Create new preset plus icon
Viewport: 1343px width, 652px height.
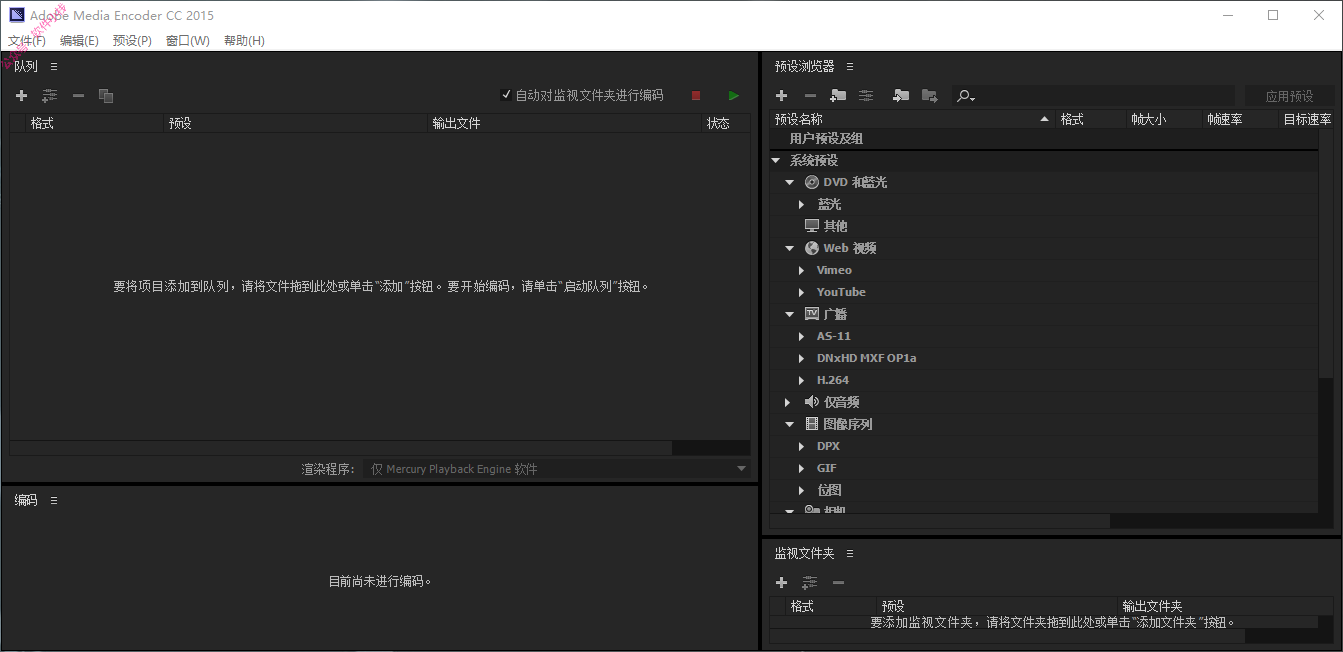point(782,96)
